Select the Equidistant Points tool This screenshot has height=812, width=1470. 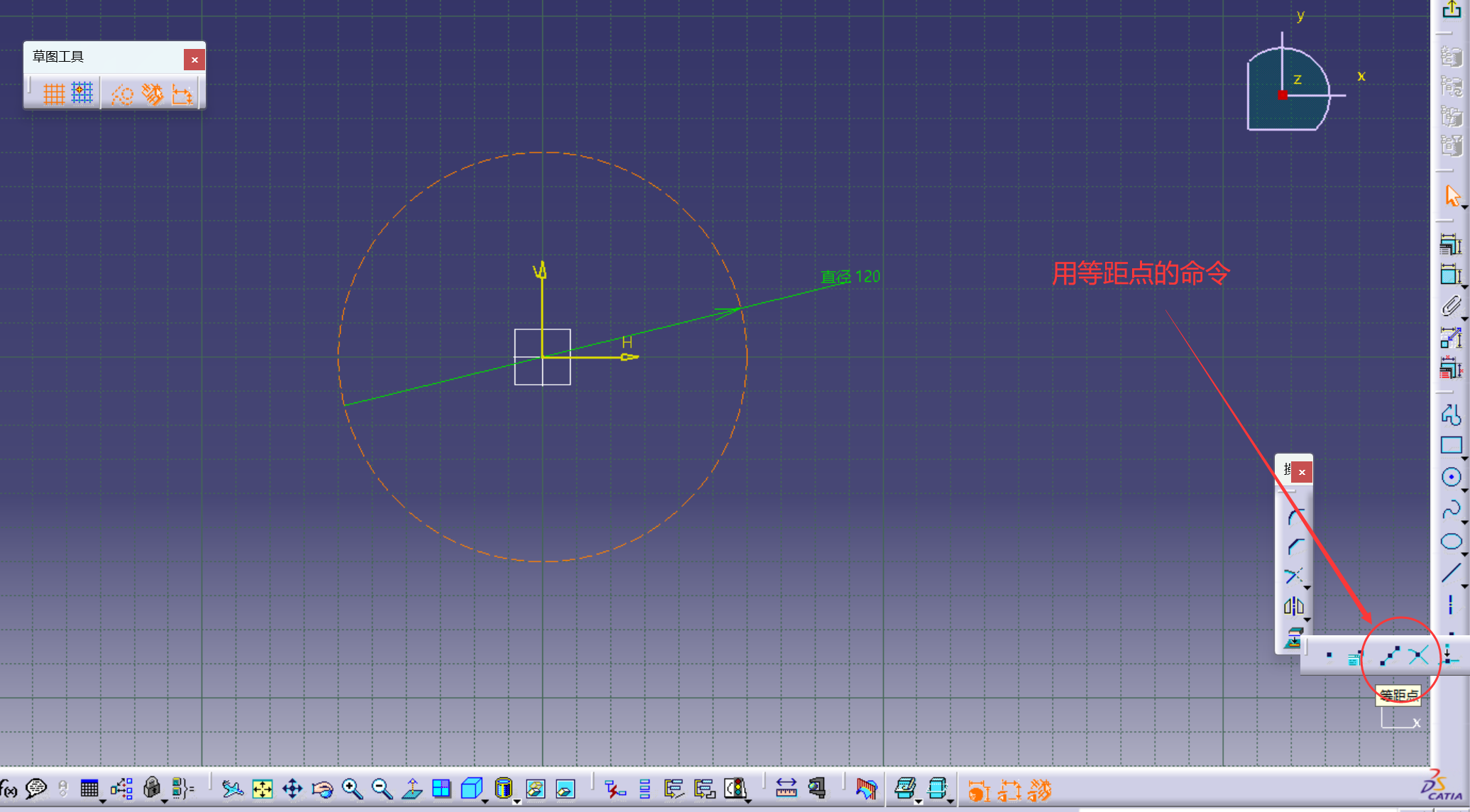tap(1389, 656)
